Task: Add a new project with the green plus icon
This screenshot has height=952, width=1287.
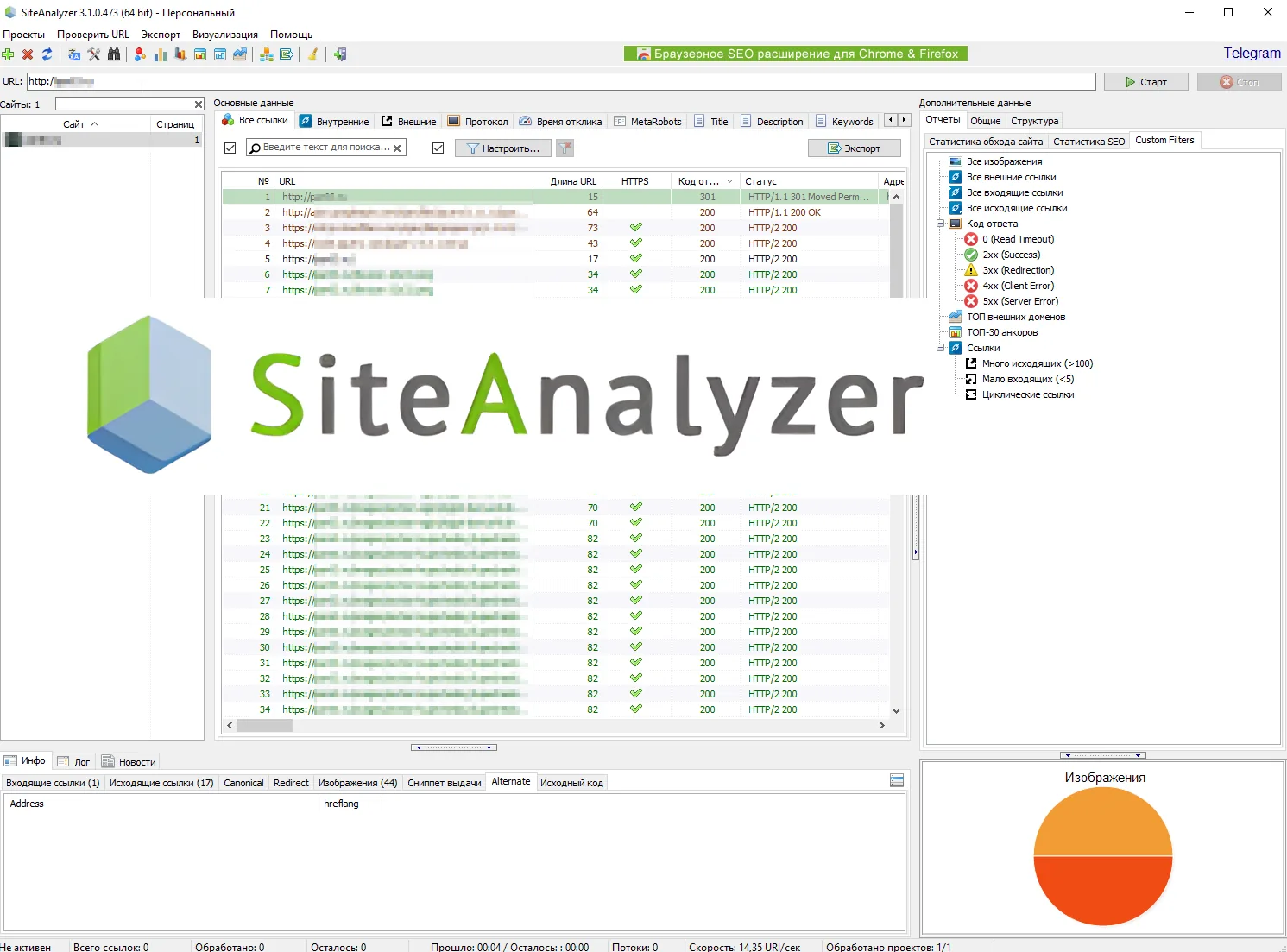Action: tap(8, 54)
